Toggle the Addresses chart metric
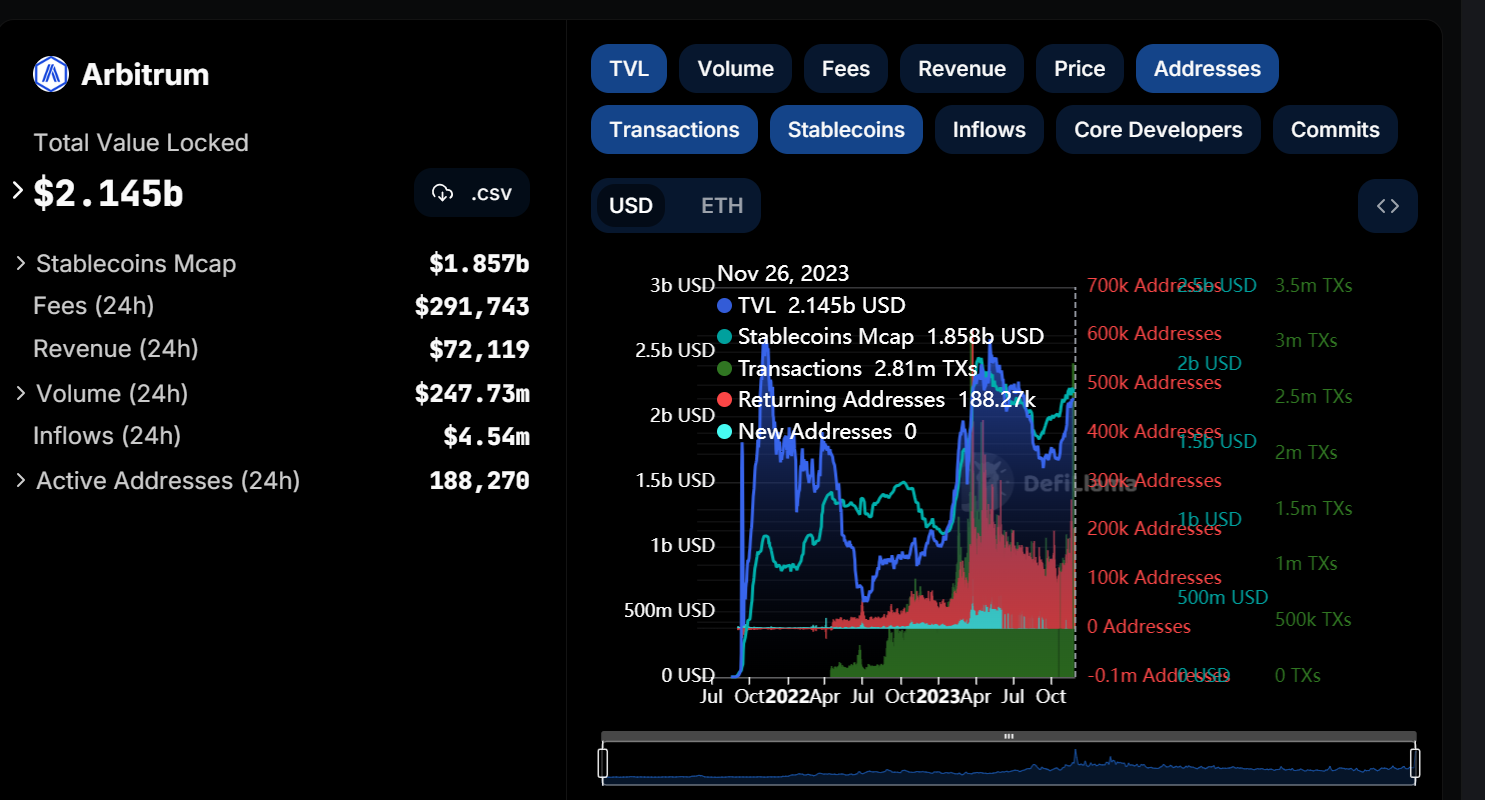The width and height of the screenshot is (1485, 800). coord(1207,69)
